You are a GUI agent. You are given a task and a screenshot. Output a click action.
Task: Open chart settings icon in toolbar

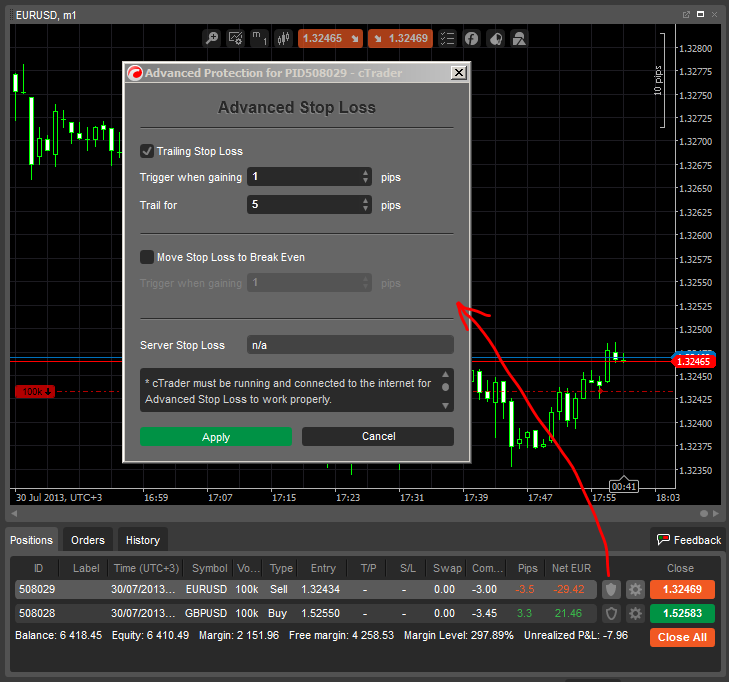pyautogui.click(x=236, y=38)
